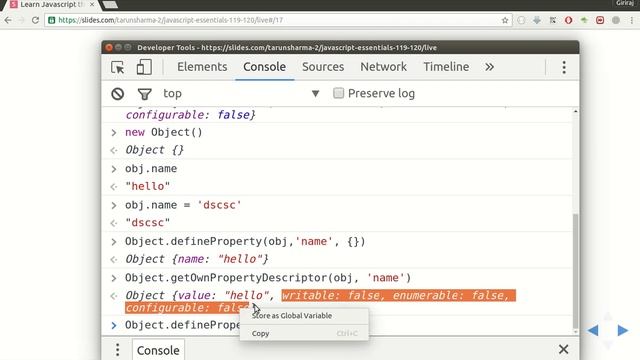Image resolution: width=640 pixels, height=360 pixels.
Task: Click the 'Object {}' result line
Action: (154, 150)
